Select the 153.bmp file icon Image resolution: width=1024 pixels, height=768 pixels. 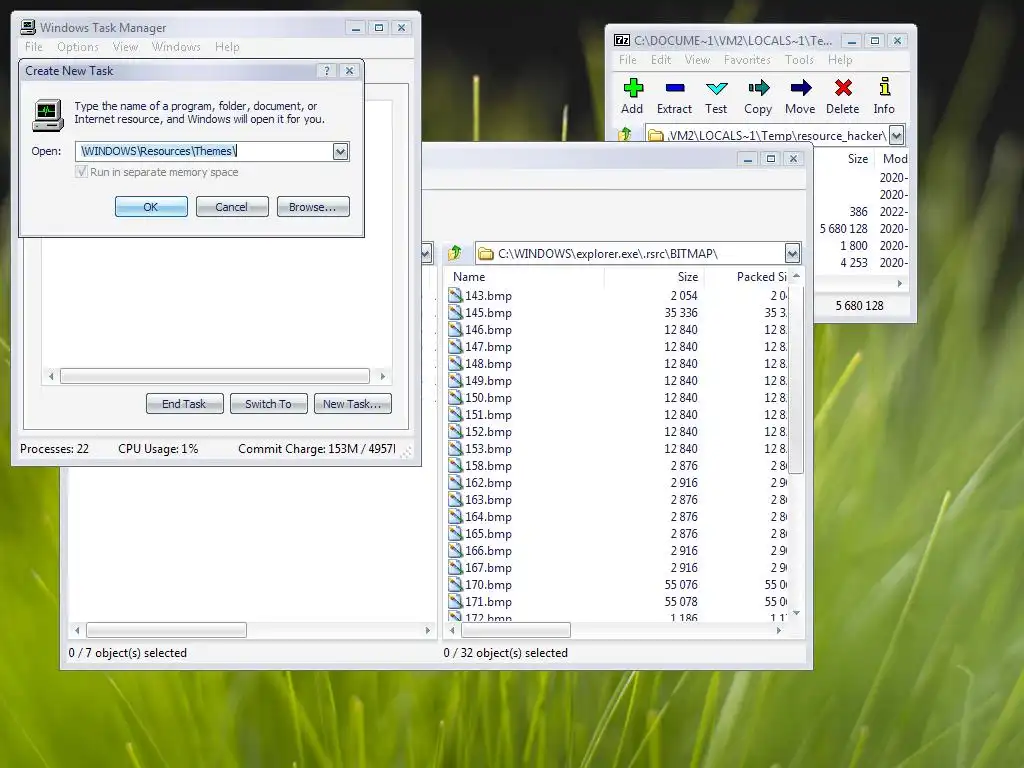coord(455,449)
